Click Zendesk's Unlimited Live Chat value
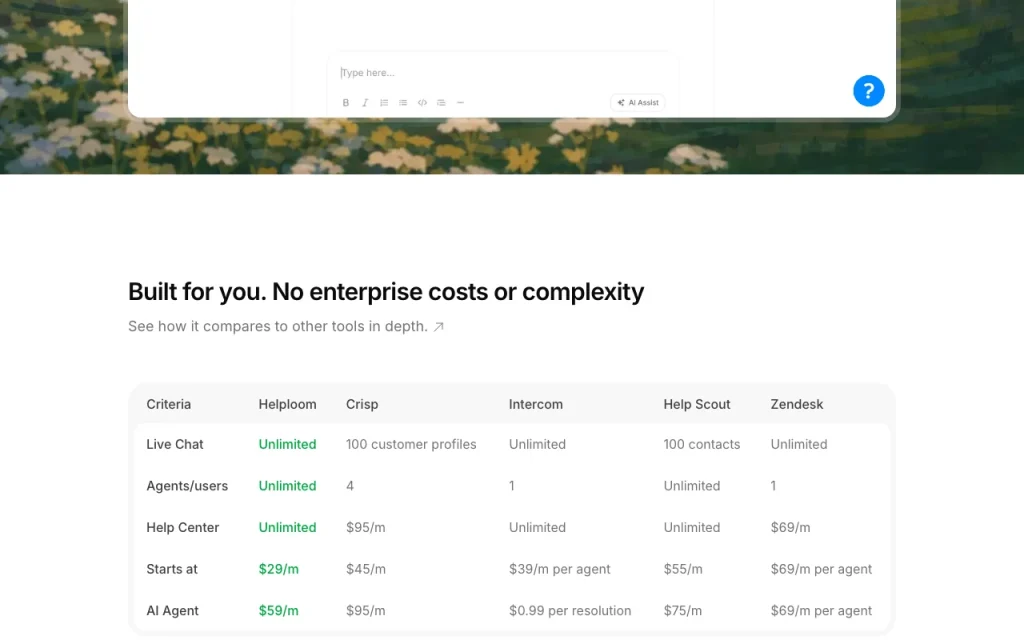Screen dimensions: 1024x640 799,444
